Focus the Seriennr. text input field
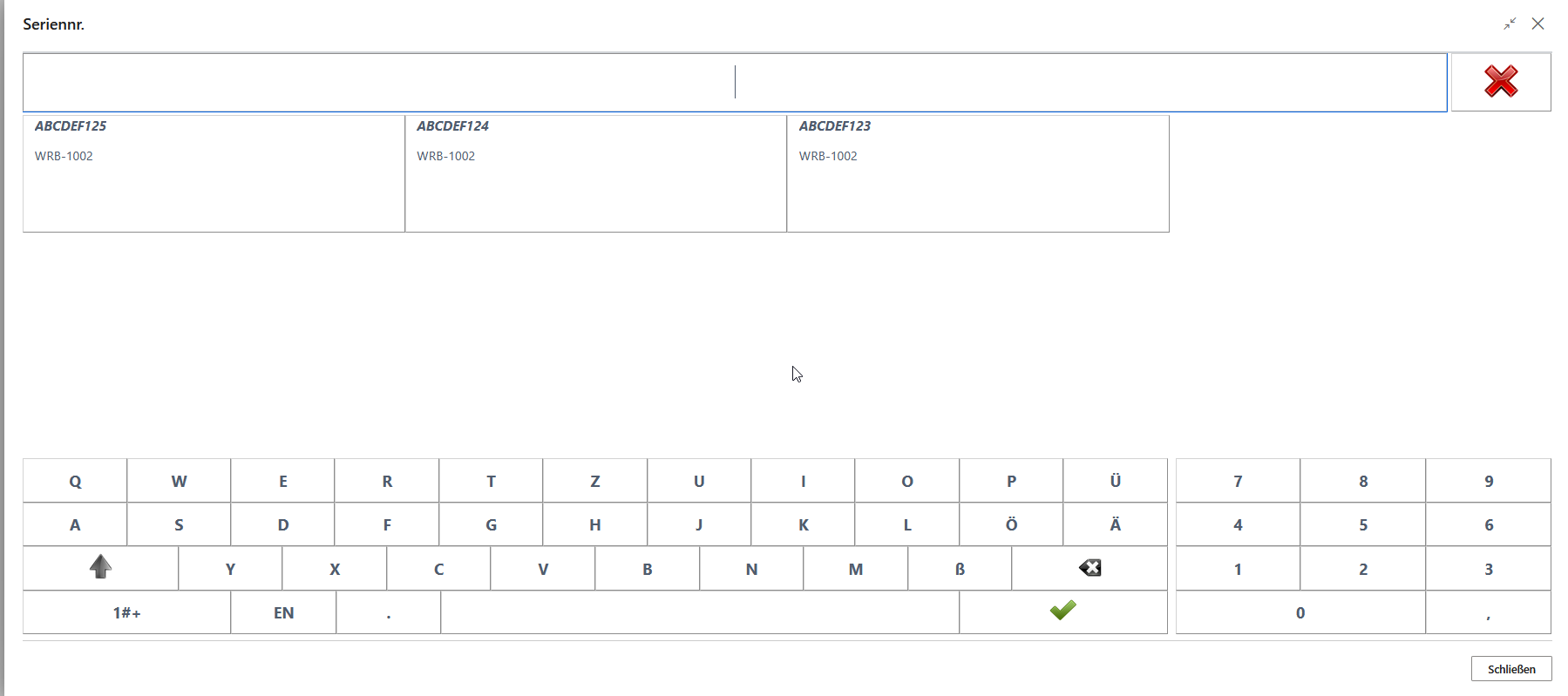This screenshot has height=696, width=1568. tap(734, 83)
